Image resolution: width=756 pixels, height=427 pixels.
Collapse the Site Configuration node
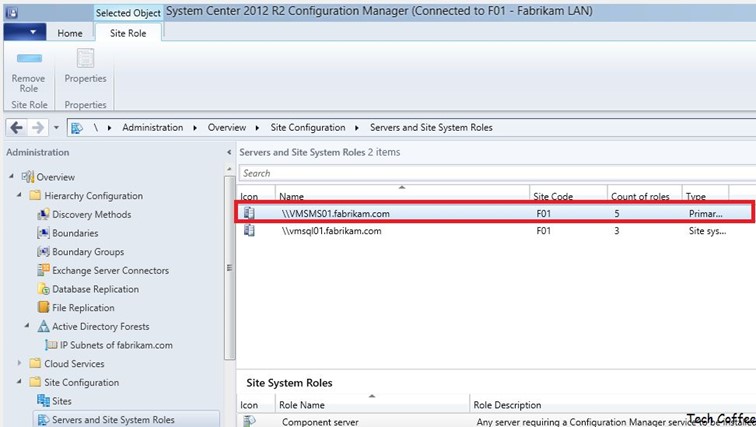19,382
